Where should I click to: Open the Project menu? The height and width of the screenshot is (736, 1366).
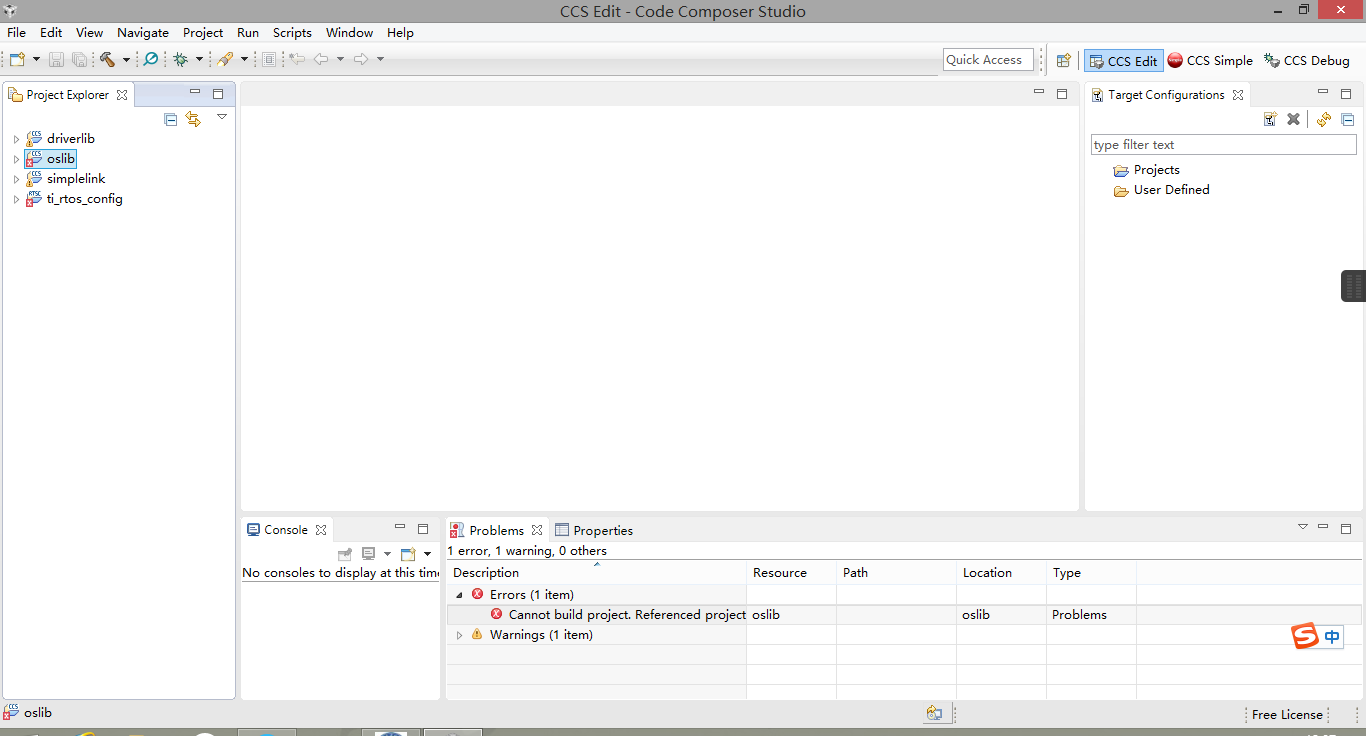point(203,33)
